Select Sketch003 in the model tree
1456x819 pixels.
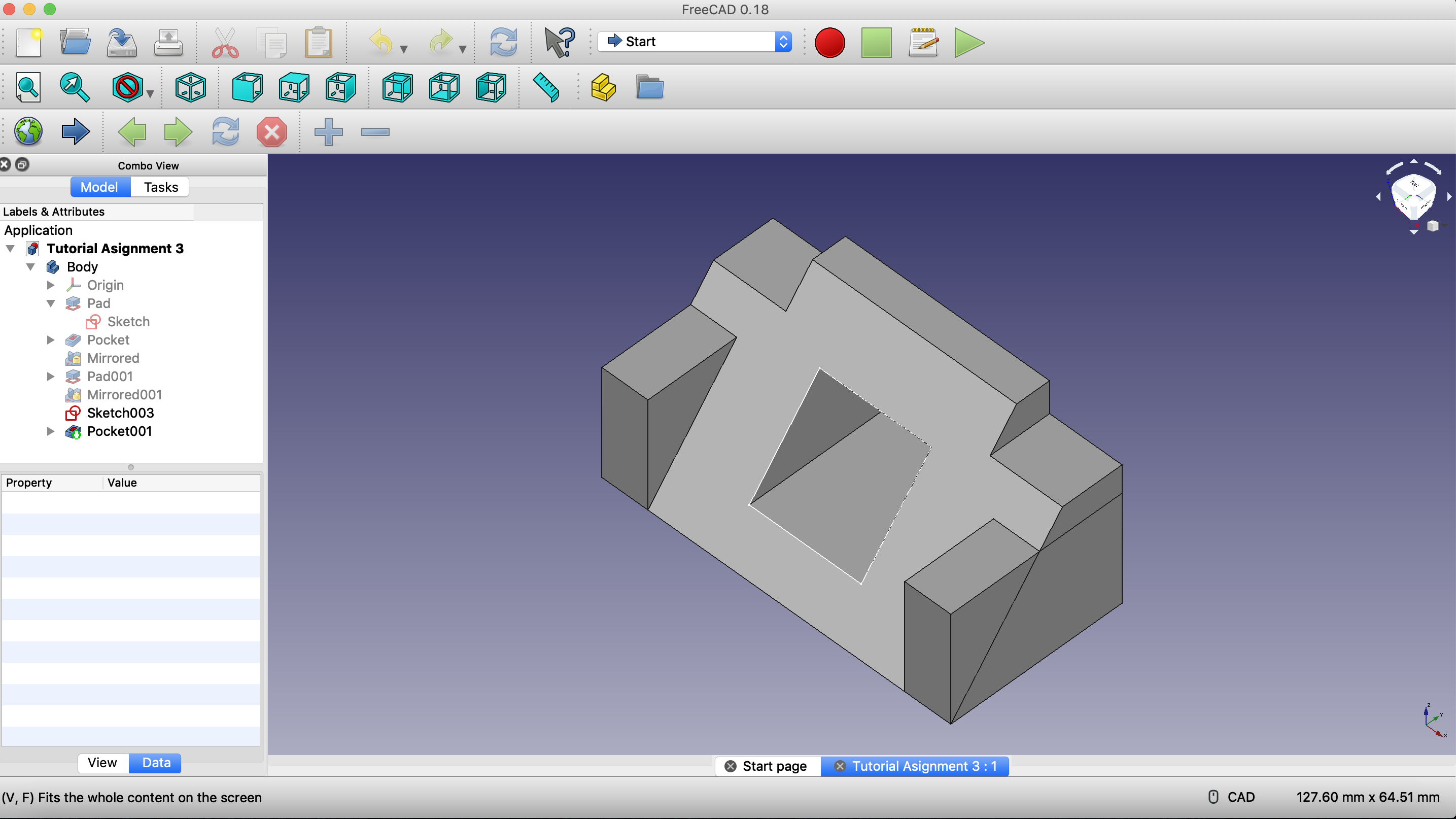coord(120,413)
